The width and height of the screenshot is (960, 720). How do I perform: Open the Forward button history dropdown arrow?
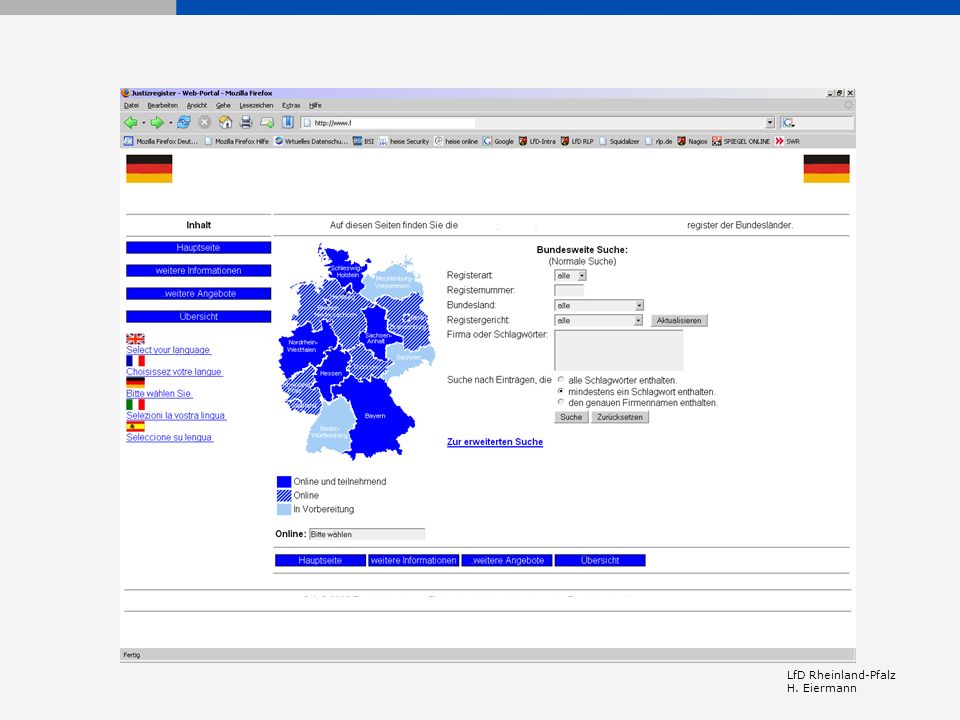point(170,123)
